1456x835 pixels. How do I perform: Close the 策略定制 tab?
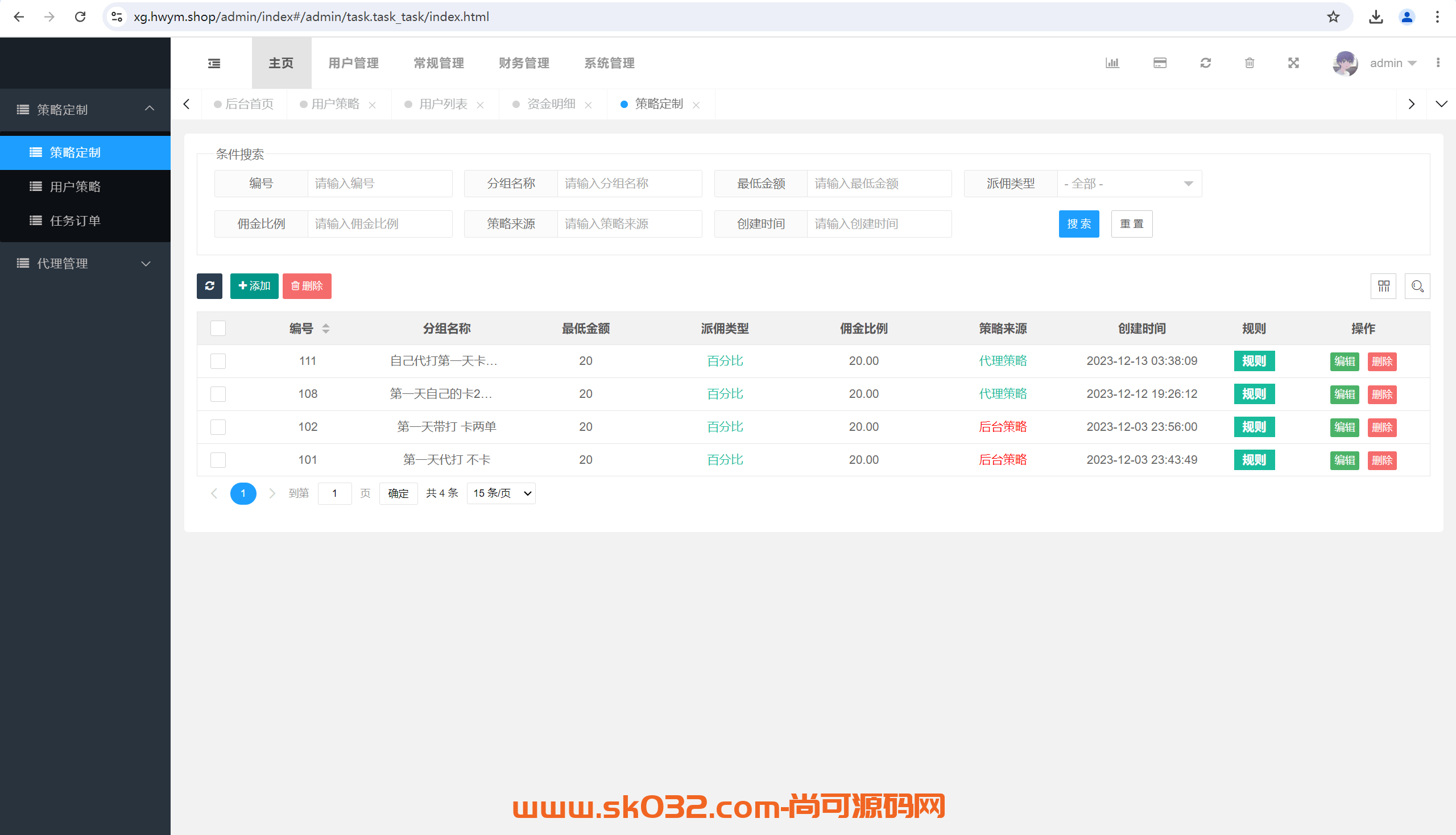click(696, 105)
